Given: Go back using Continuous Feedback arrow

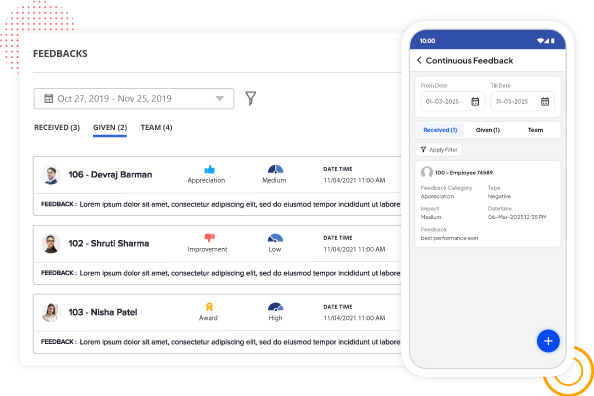Looking at the screenshot, I should 419,60.
